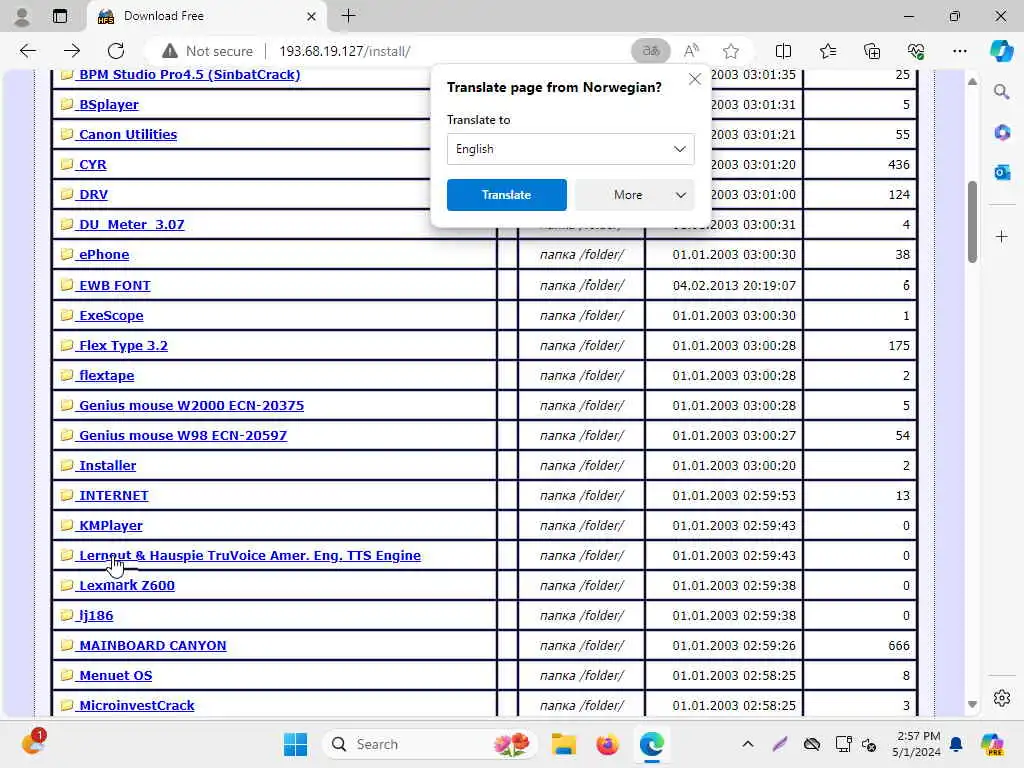Open the BSplayer folder link
The width and height of the screenshot is (1024, 768).
click(x=108, y=104)
